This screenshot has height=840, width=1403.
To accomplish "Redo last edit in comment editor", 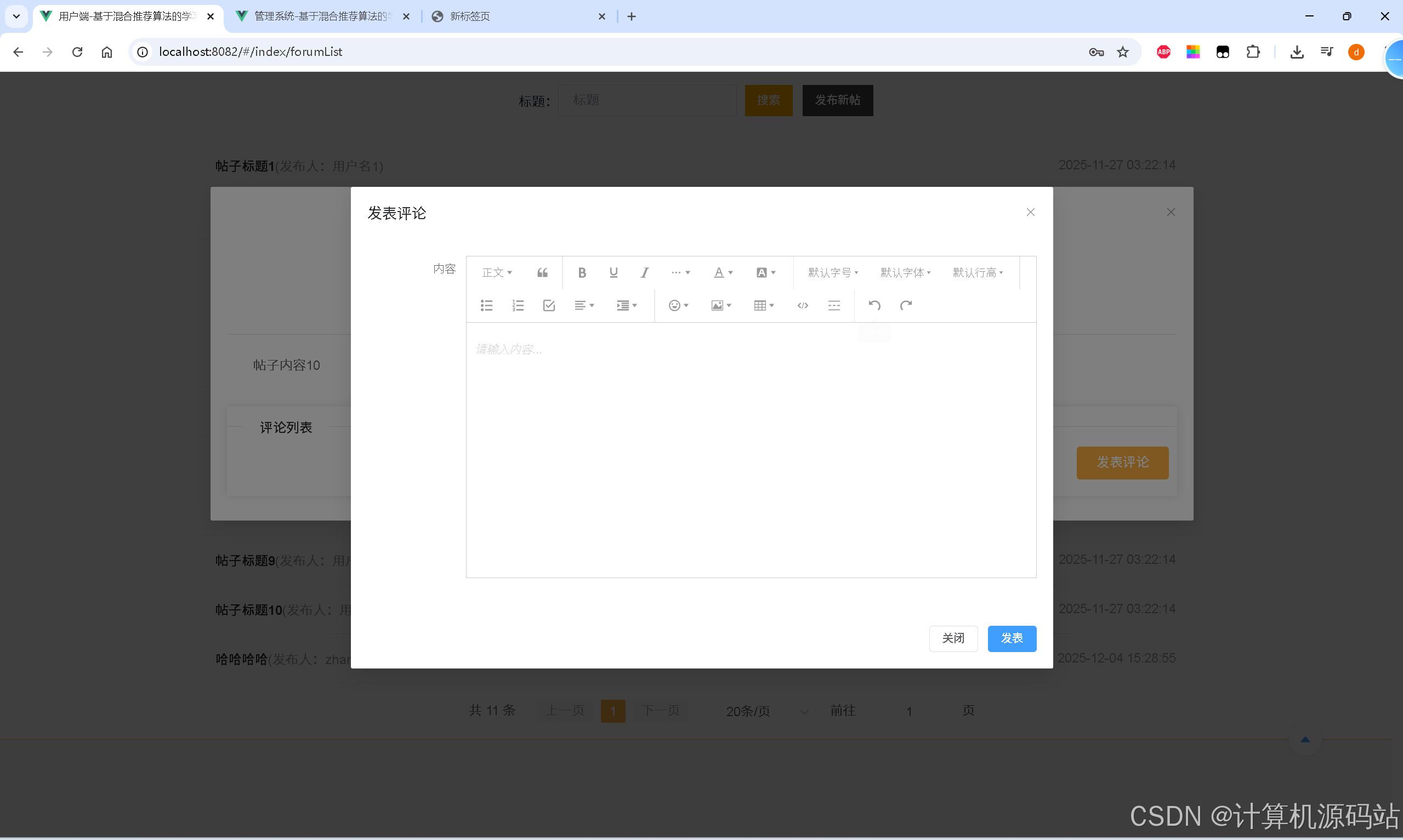I will 906,306.
